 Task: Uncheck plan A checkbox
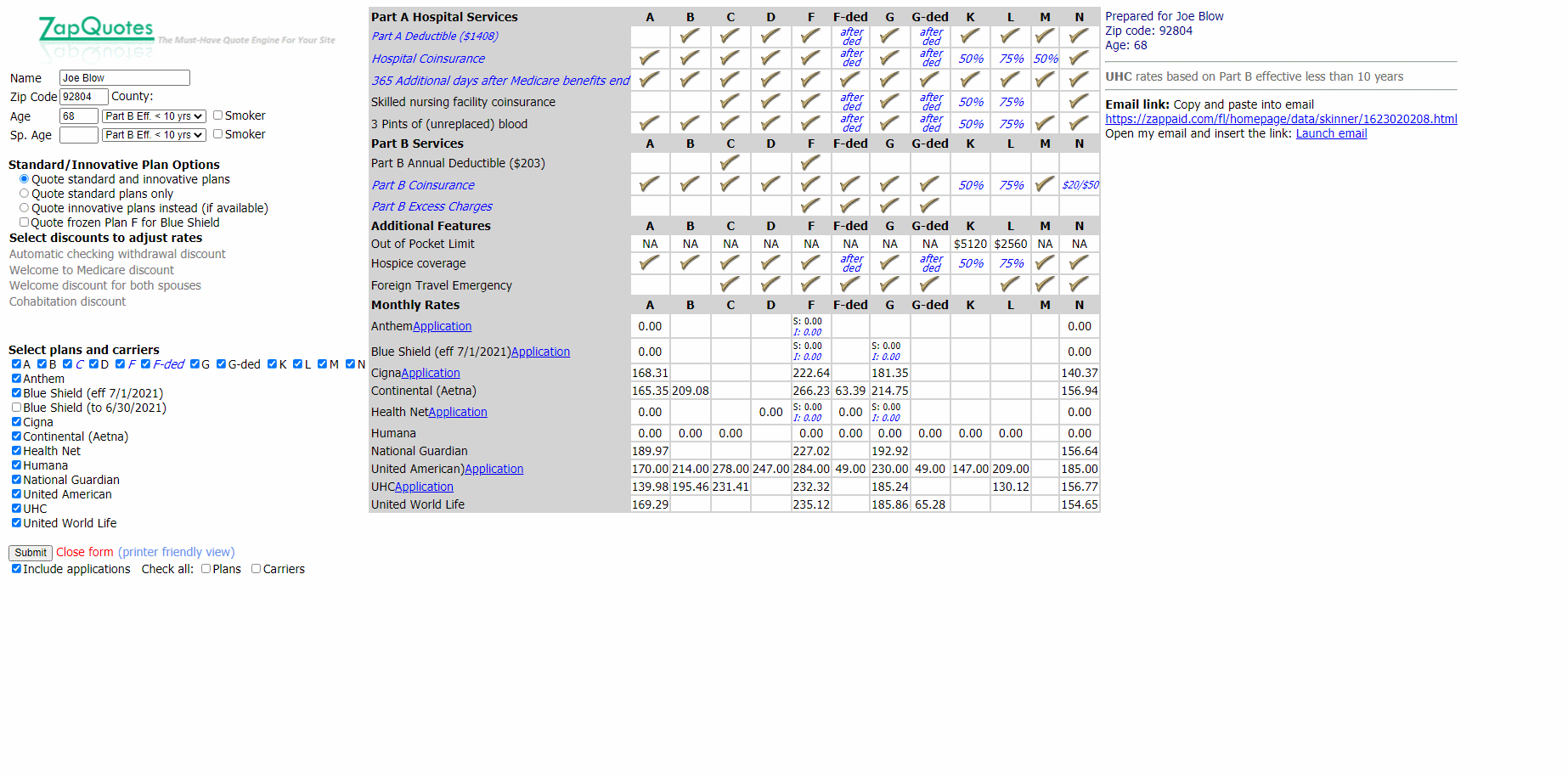tap(16, 364)
